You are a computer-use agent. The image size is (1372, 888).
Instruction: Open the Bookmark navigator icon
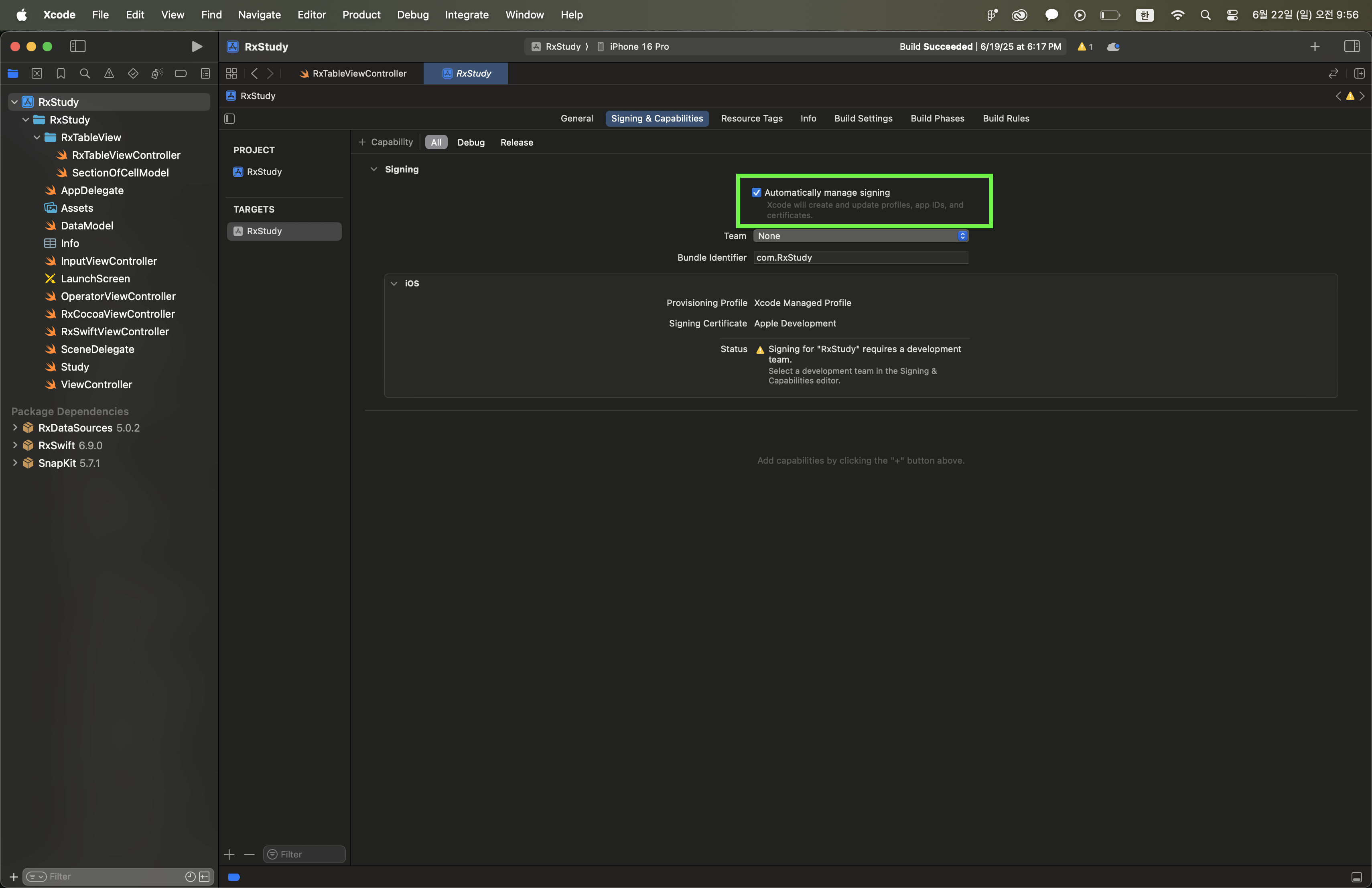(x=61, y=73)
